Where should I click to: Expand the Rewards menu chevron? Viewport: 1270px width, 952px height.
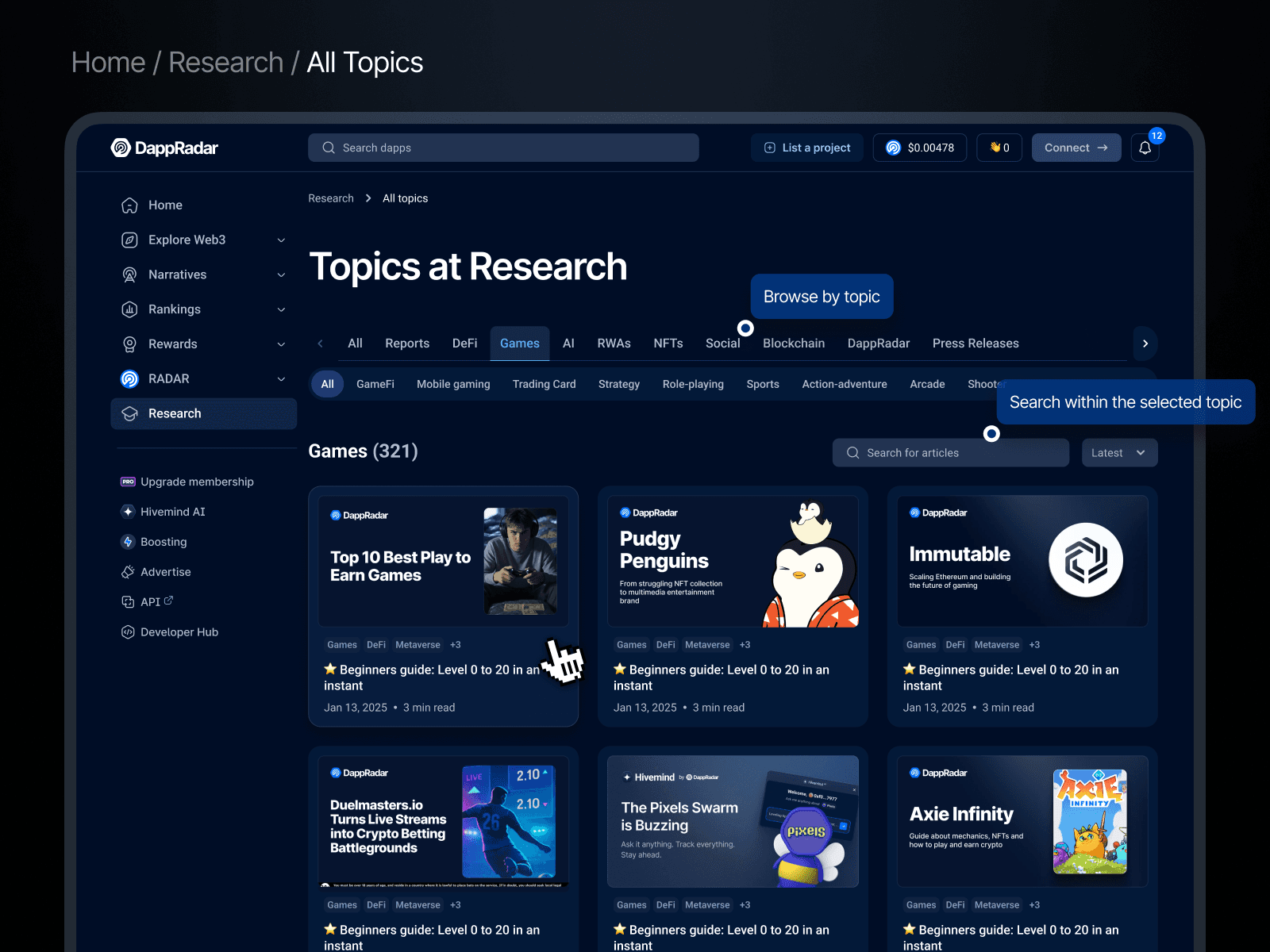(x=281, y=344)
